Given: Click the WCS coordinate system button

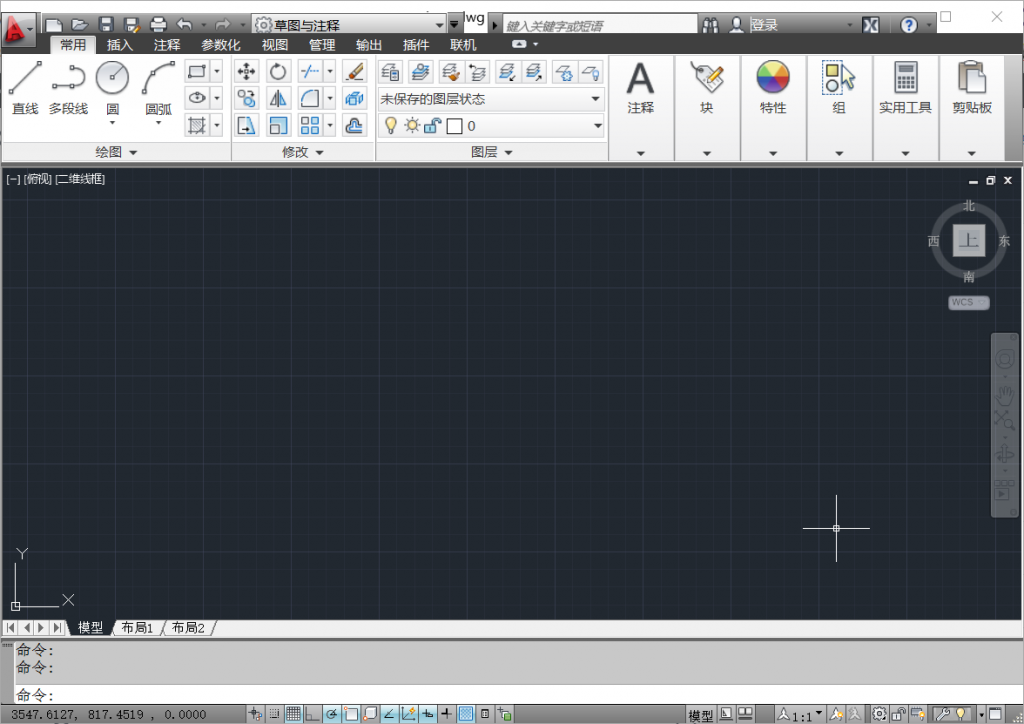Looking at the screenshot, I should 968,302.
